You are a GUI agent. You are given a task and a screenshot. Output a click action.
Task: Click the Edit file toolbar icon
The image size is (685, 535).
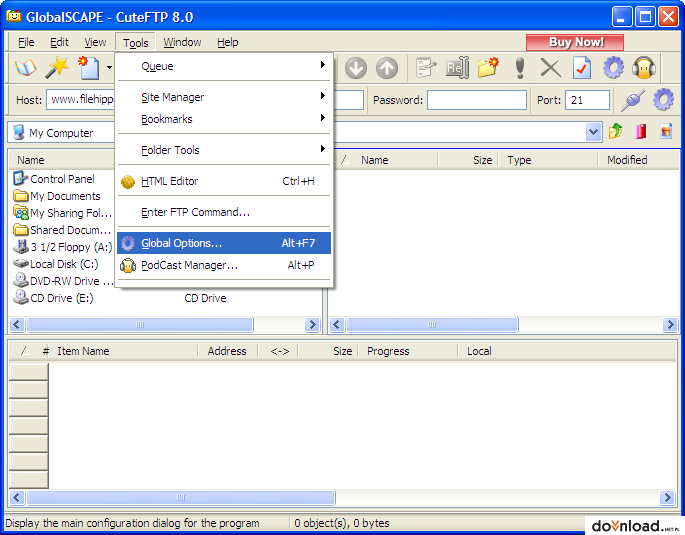(425, 68)
